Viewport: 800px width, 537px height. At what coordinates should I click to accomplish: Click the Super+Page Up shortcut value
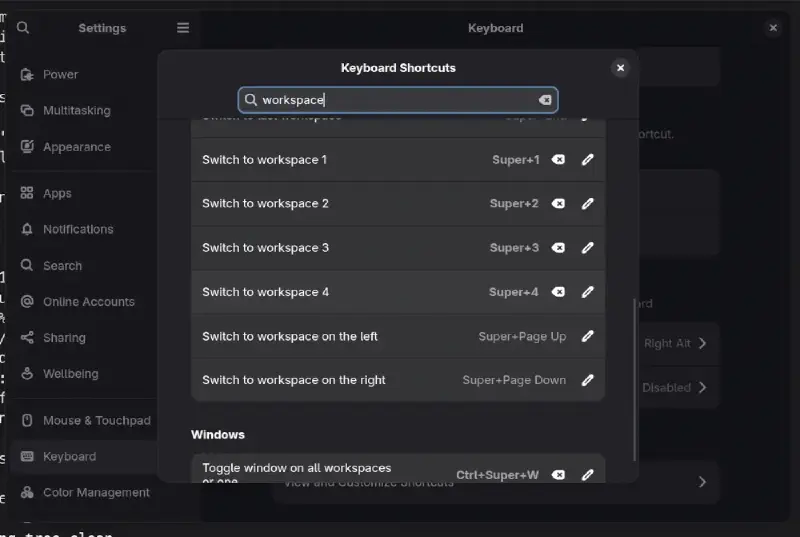click(522, 337)
